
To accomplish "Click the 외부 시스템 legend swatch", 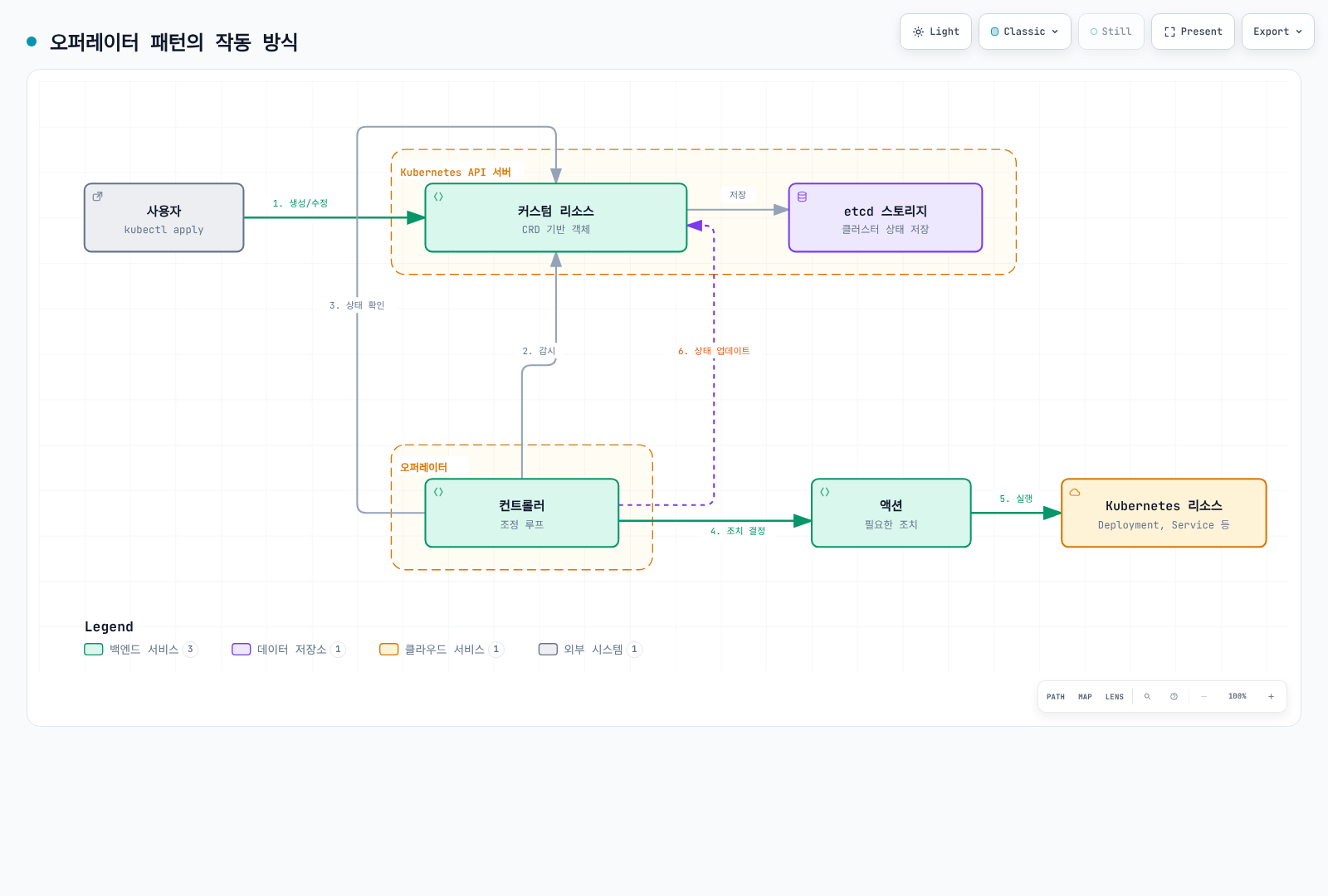I will point(548,650).
